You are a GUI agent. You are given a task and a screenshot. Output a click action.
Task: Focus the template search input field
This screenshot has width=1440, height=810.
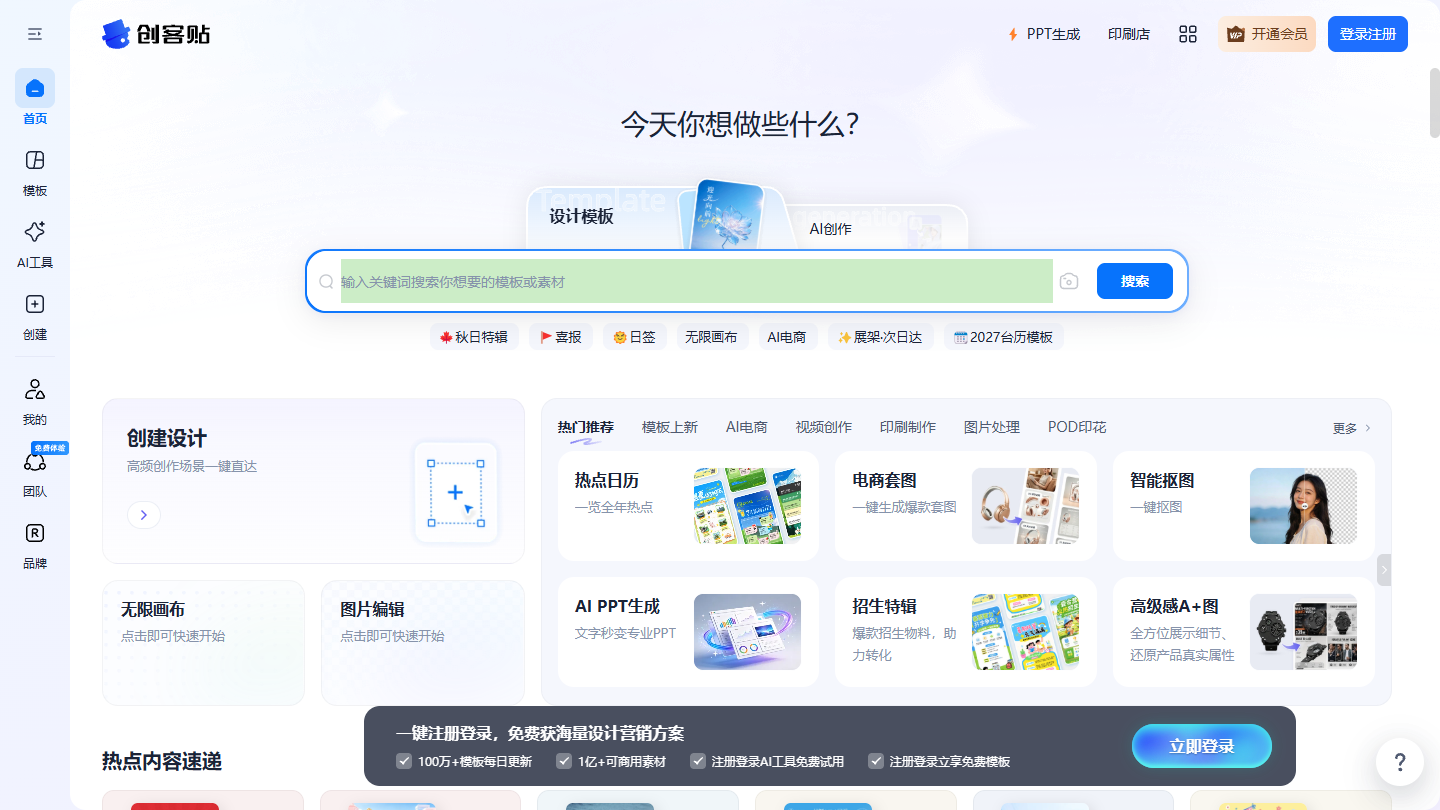pyautogui.click(x=696, y=281)
